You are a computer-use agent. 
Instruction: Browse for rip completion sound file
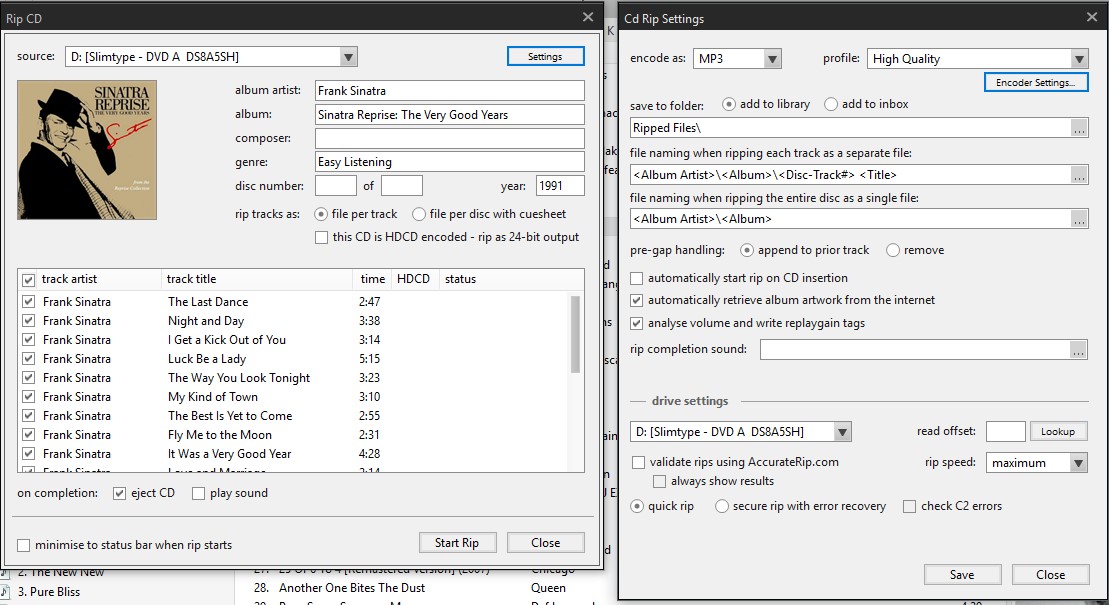click(1078, 350)
